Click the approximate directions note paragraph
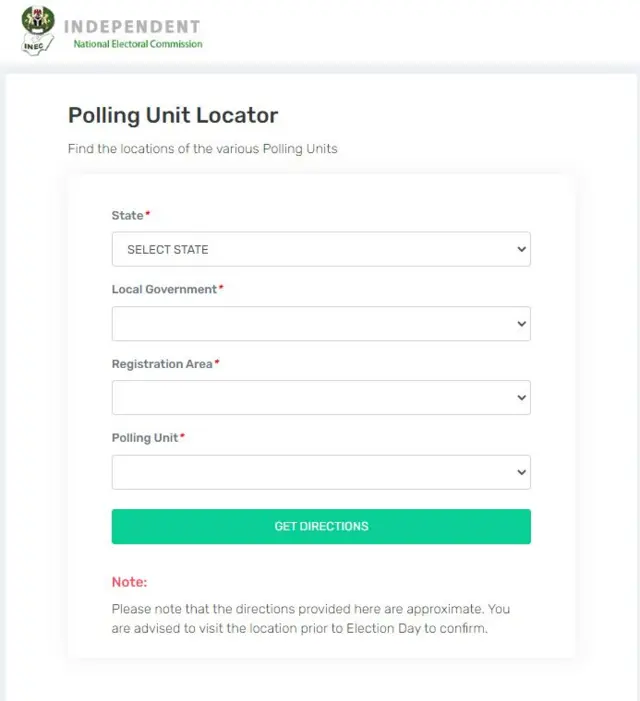The width and height of the screenshot is (640, 701). (310, 619)
